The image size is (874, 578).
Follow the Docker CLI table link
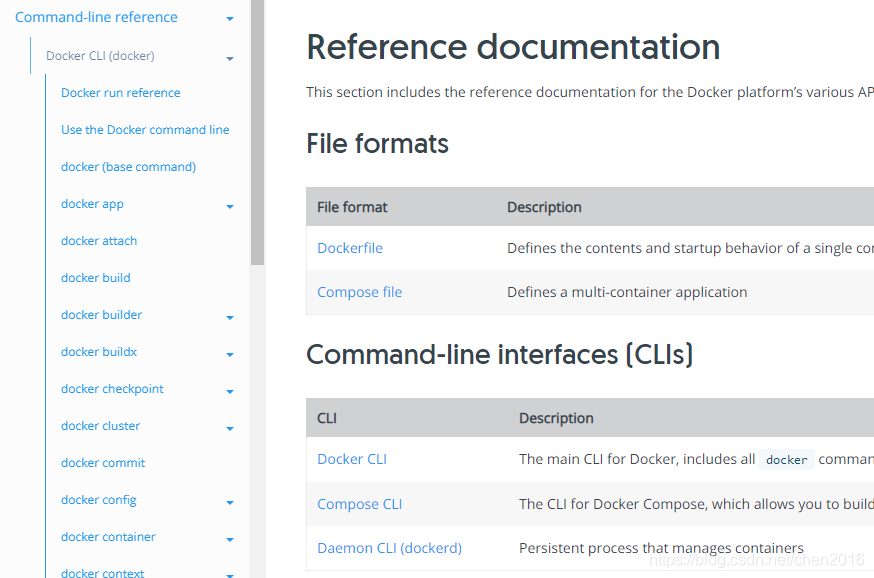click(352, 459)
